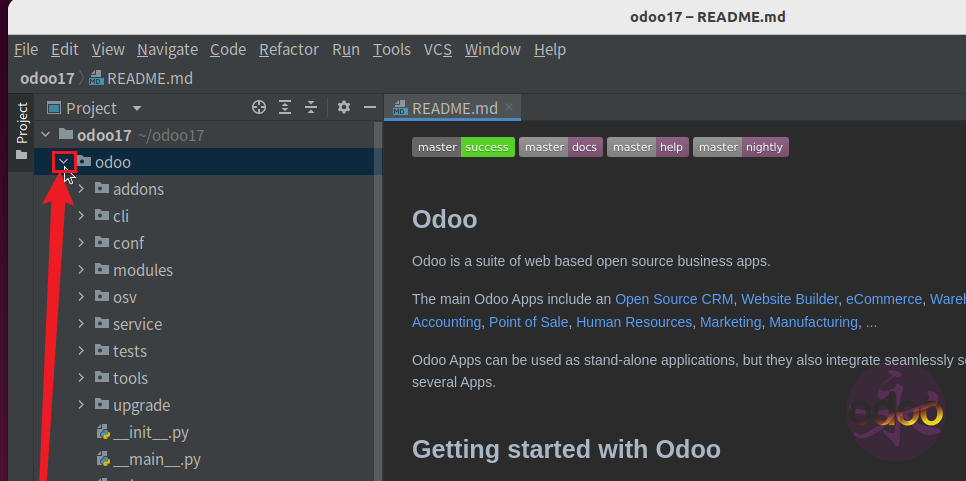Open the Open Source CRM link
Image resolution: width=966 pixels, height=481 pixels.
coord(674,299)
